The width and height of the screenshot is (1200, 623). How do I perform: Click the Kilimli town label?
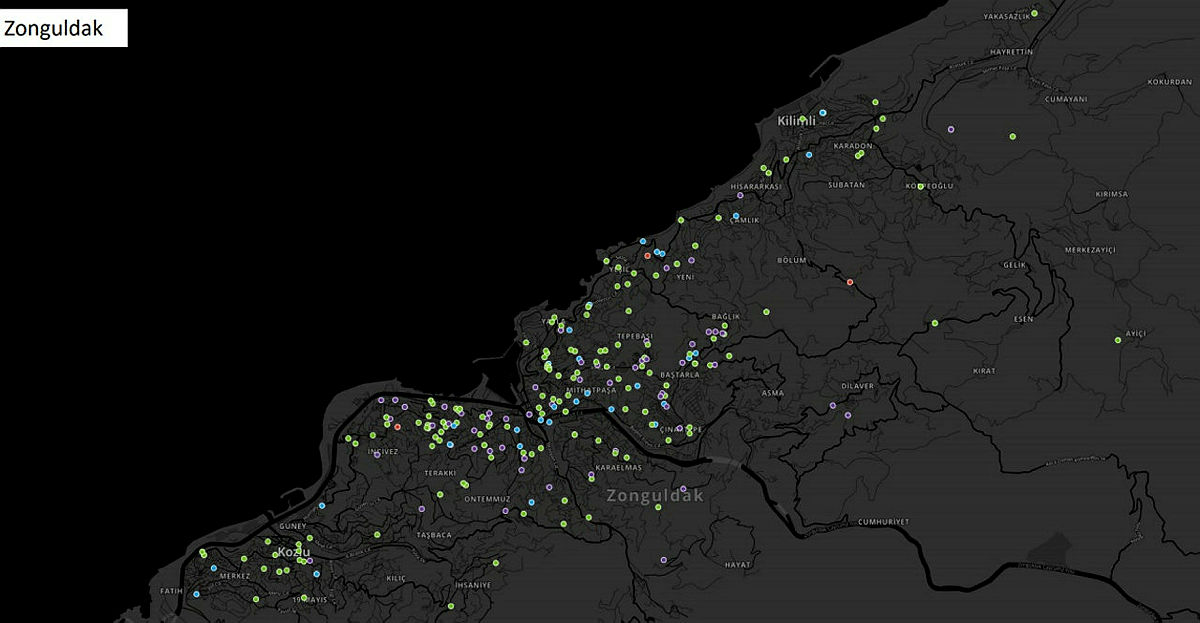coord(797,121)
